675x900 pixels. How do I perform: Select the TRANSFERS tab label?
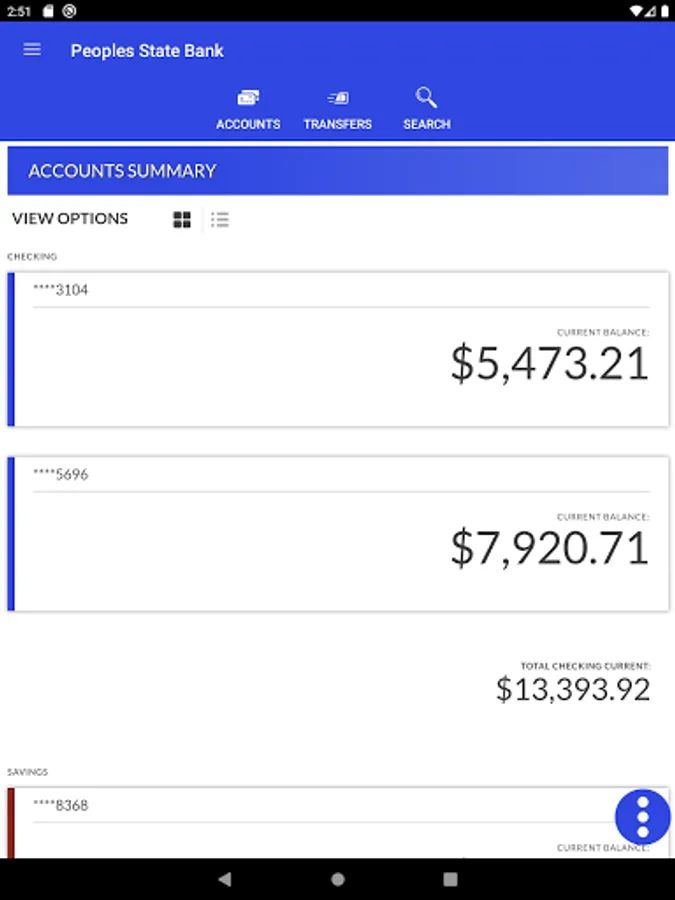pos(338,124)
